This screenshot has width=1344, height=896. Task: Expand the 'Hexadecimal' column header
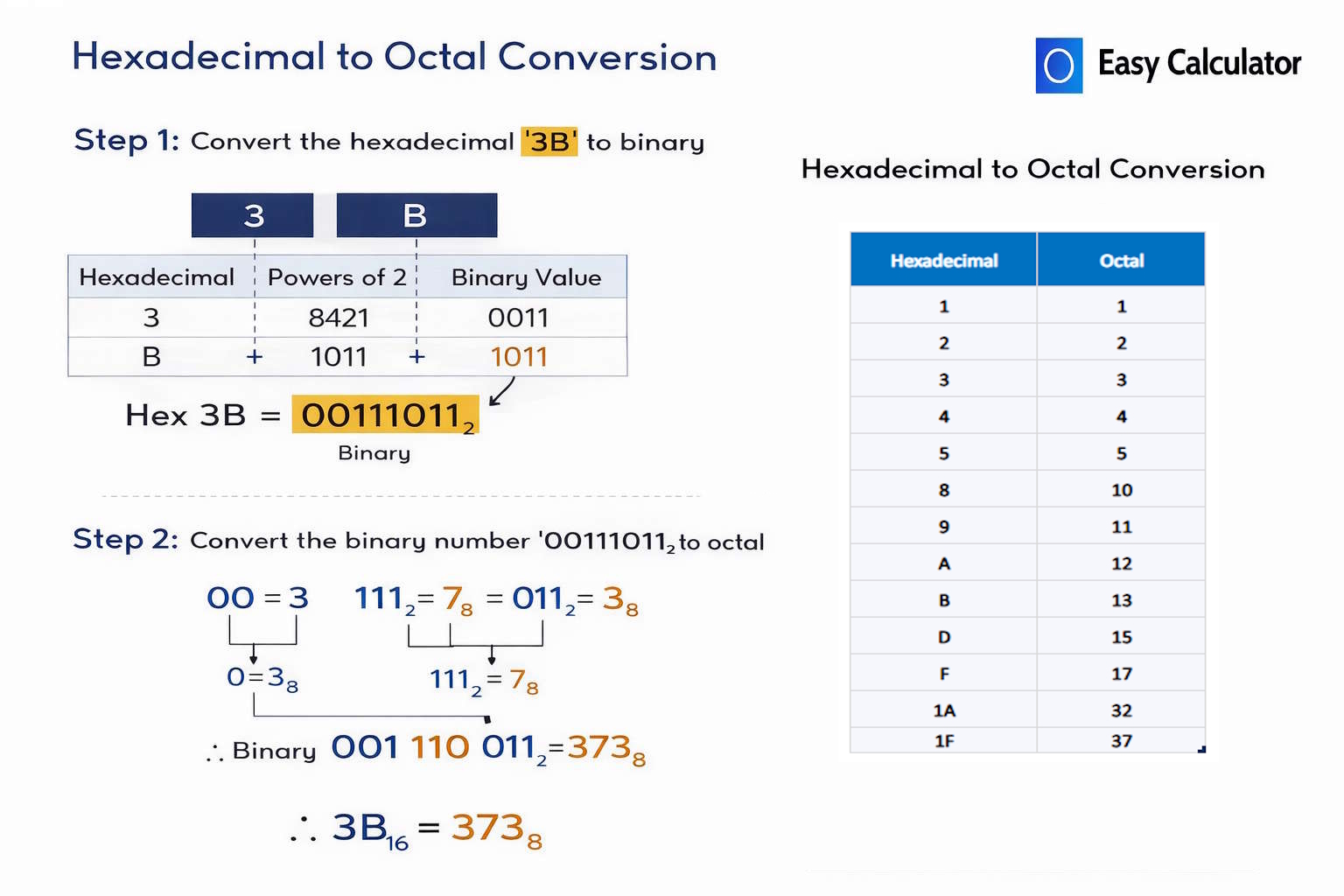pos(943,259)
